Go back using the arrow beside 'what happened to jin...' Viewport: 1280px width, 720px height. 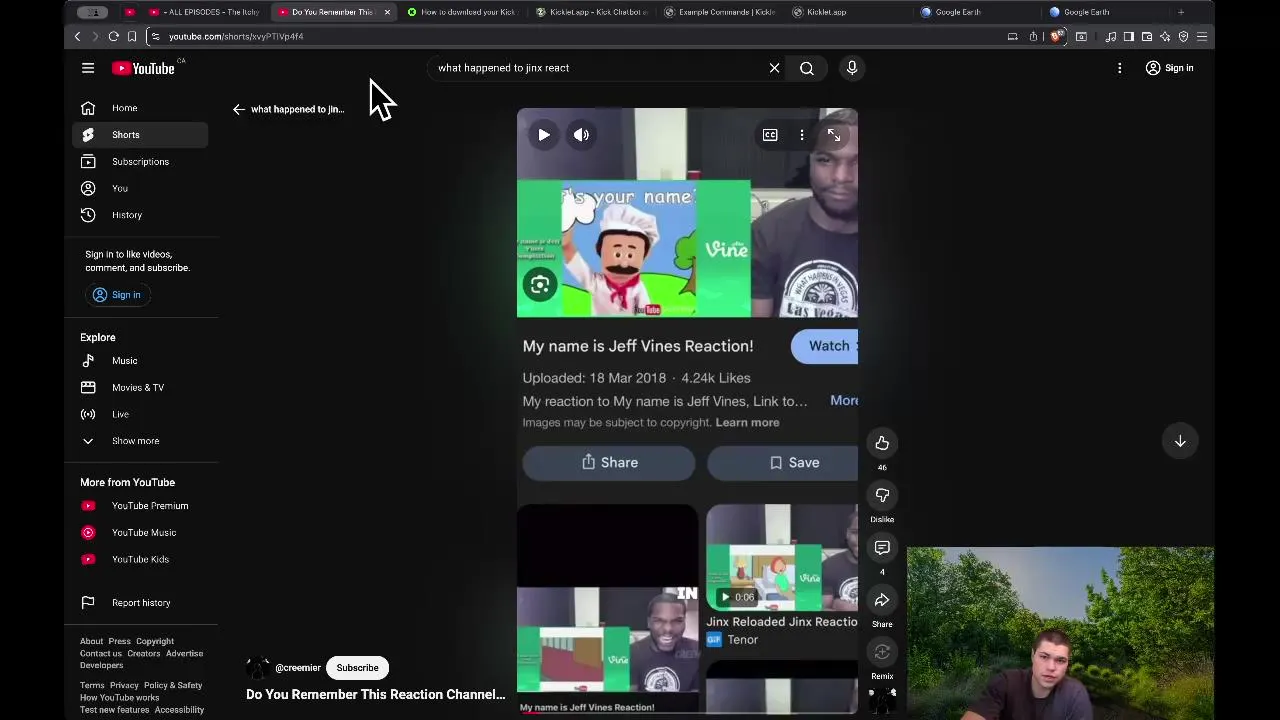pyautogui.click(x=239, y=109)
